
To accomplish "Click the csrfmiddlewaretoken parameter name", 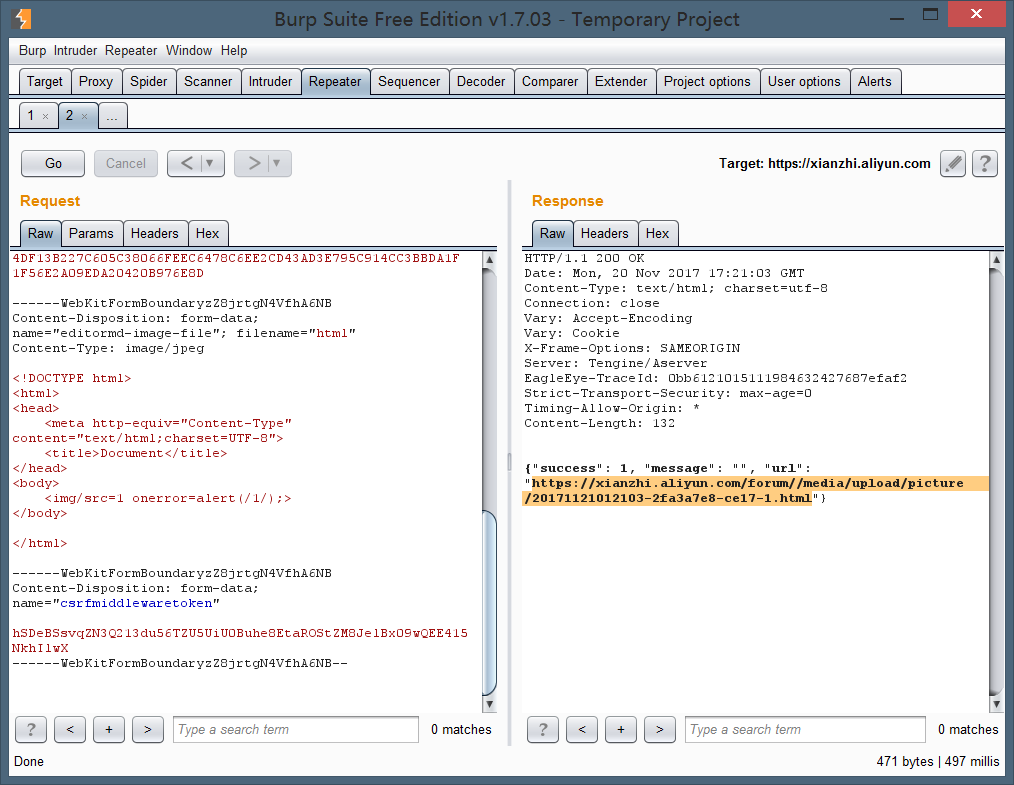I will tap(136, 603).
